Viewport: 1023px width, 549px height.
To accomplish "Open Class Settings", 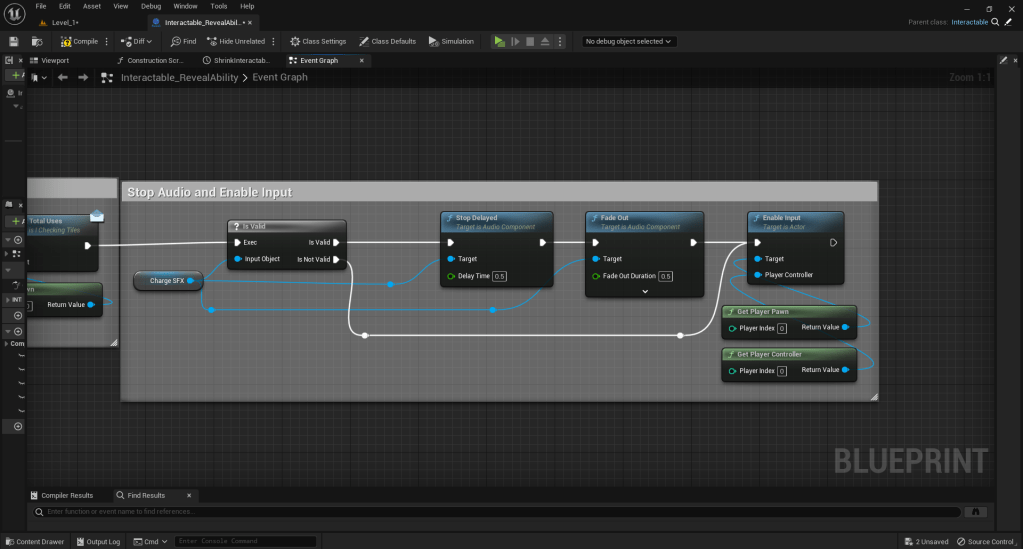I will coord(318,41).
